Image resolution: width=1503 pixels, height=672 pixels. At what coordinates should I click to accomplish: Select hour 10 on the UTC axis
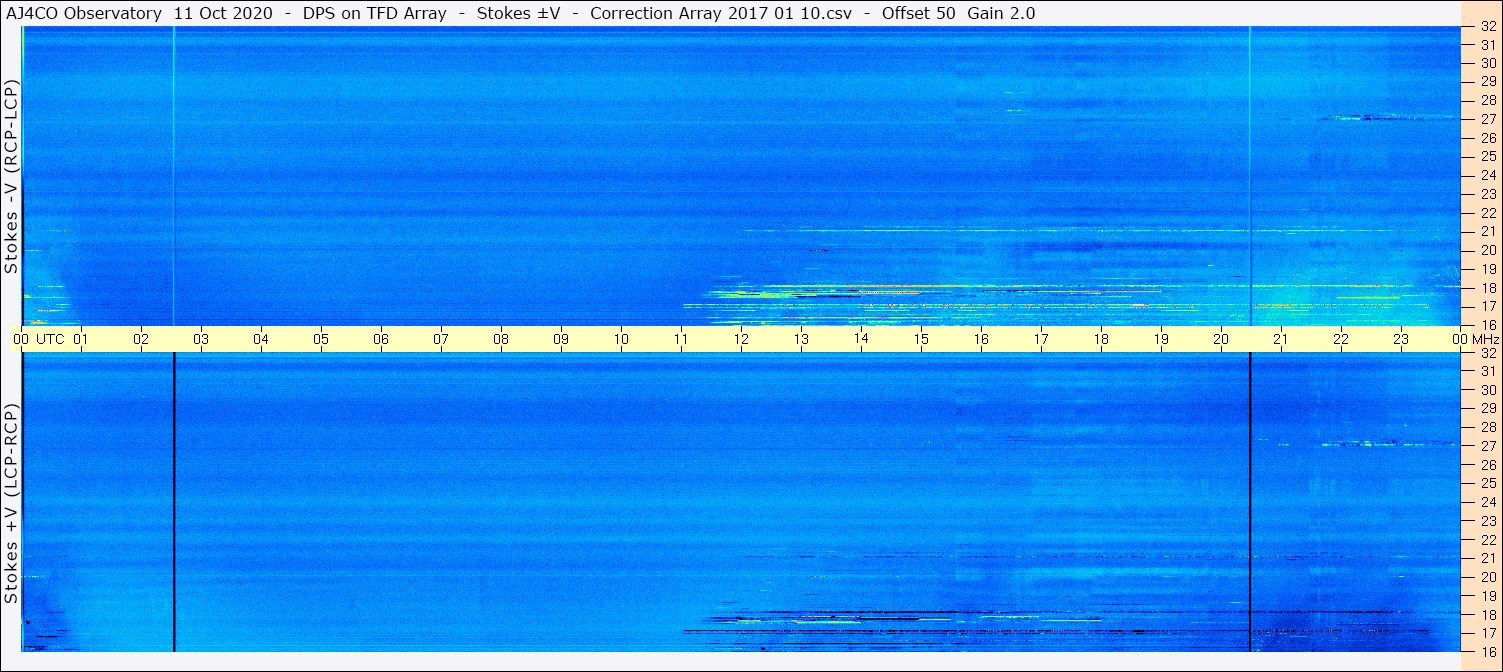coord(621,339)
